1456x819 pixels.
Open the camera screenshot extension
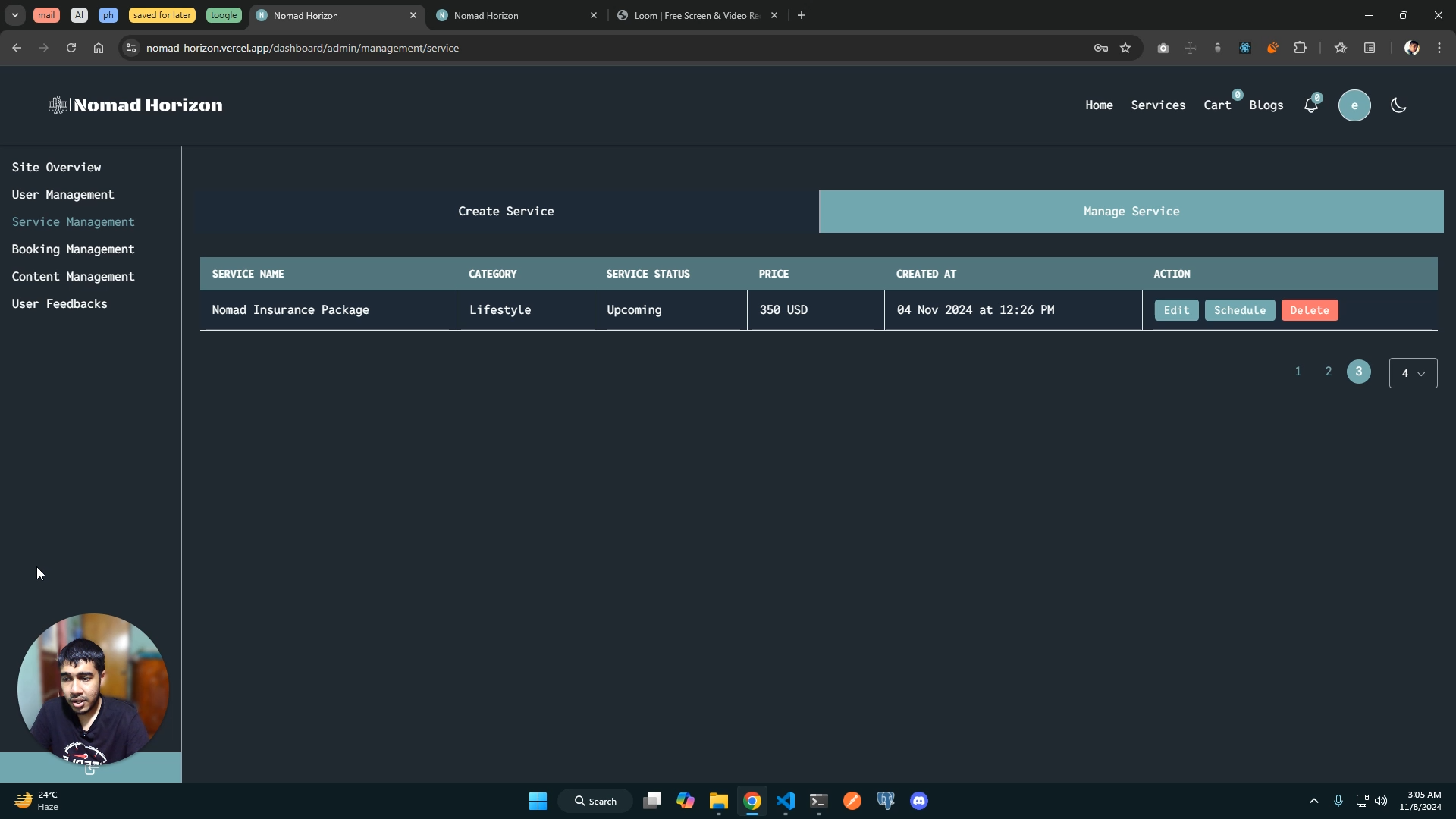point(1163,48)
